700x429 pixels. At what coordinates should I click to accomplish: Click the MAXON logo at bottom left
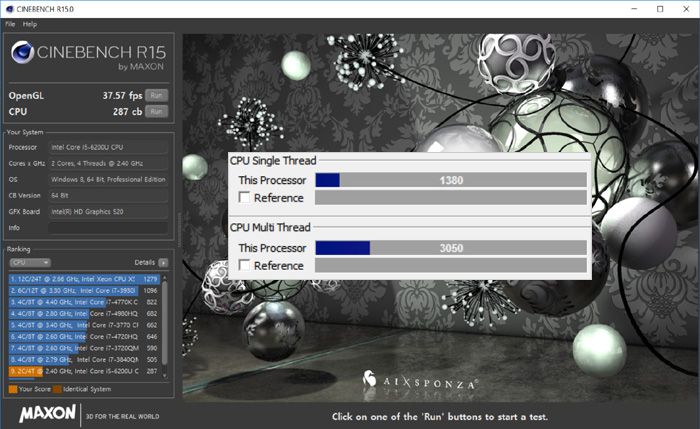click(42, 414)
